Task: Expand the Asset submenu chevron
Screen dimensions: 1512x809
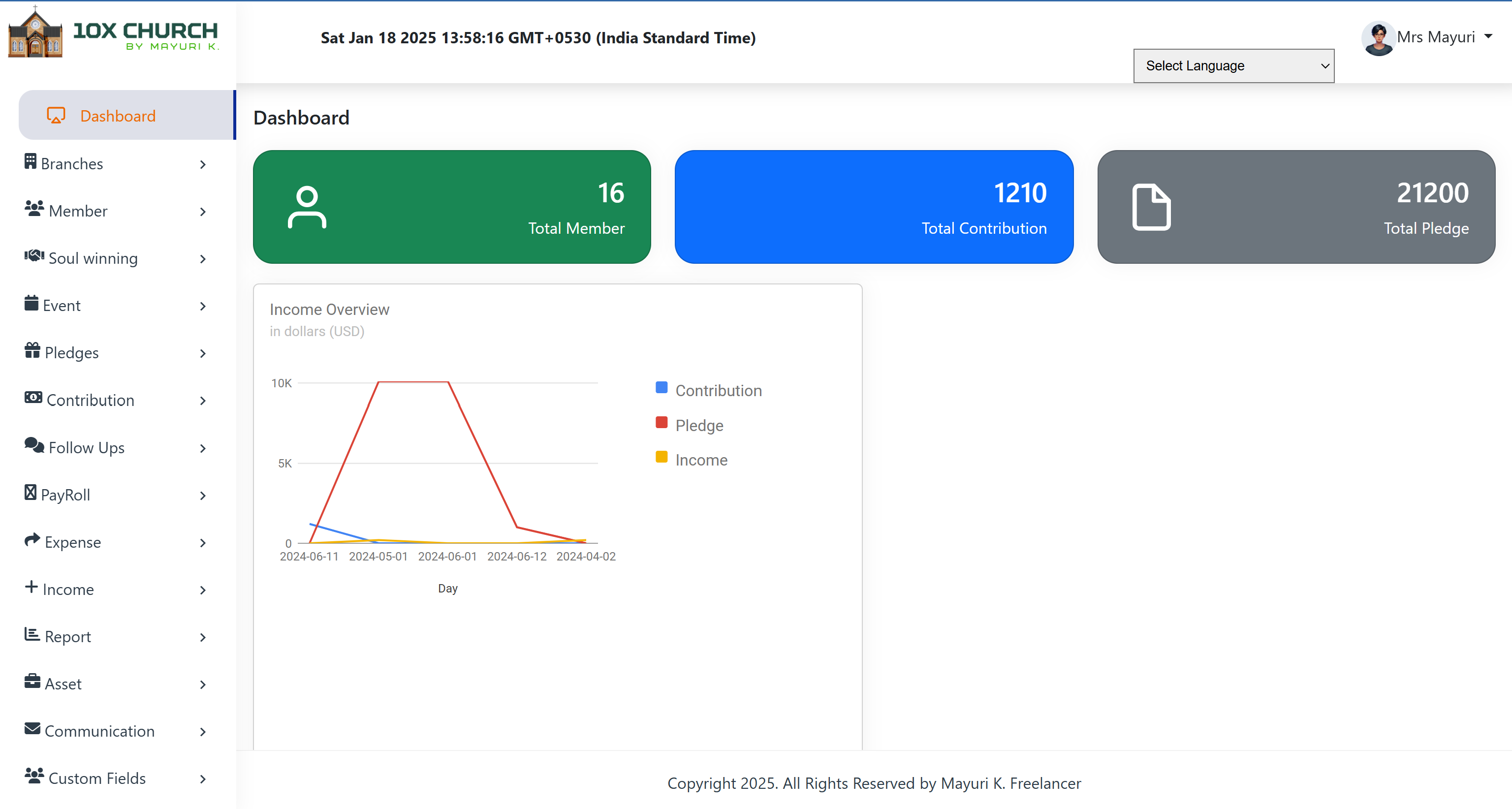Action: pos(202,685)
